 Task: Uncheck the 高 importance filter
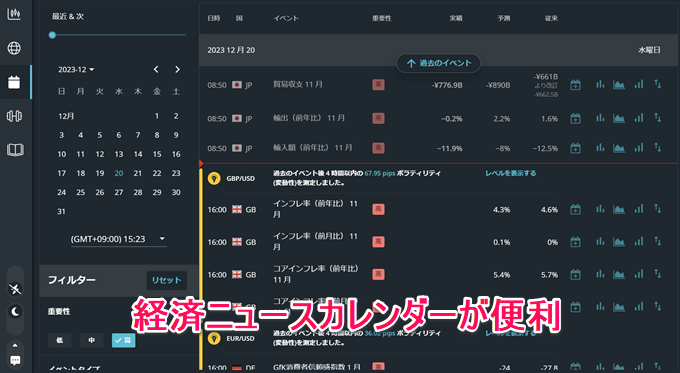tap(124, 340)
